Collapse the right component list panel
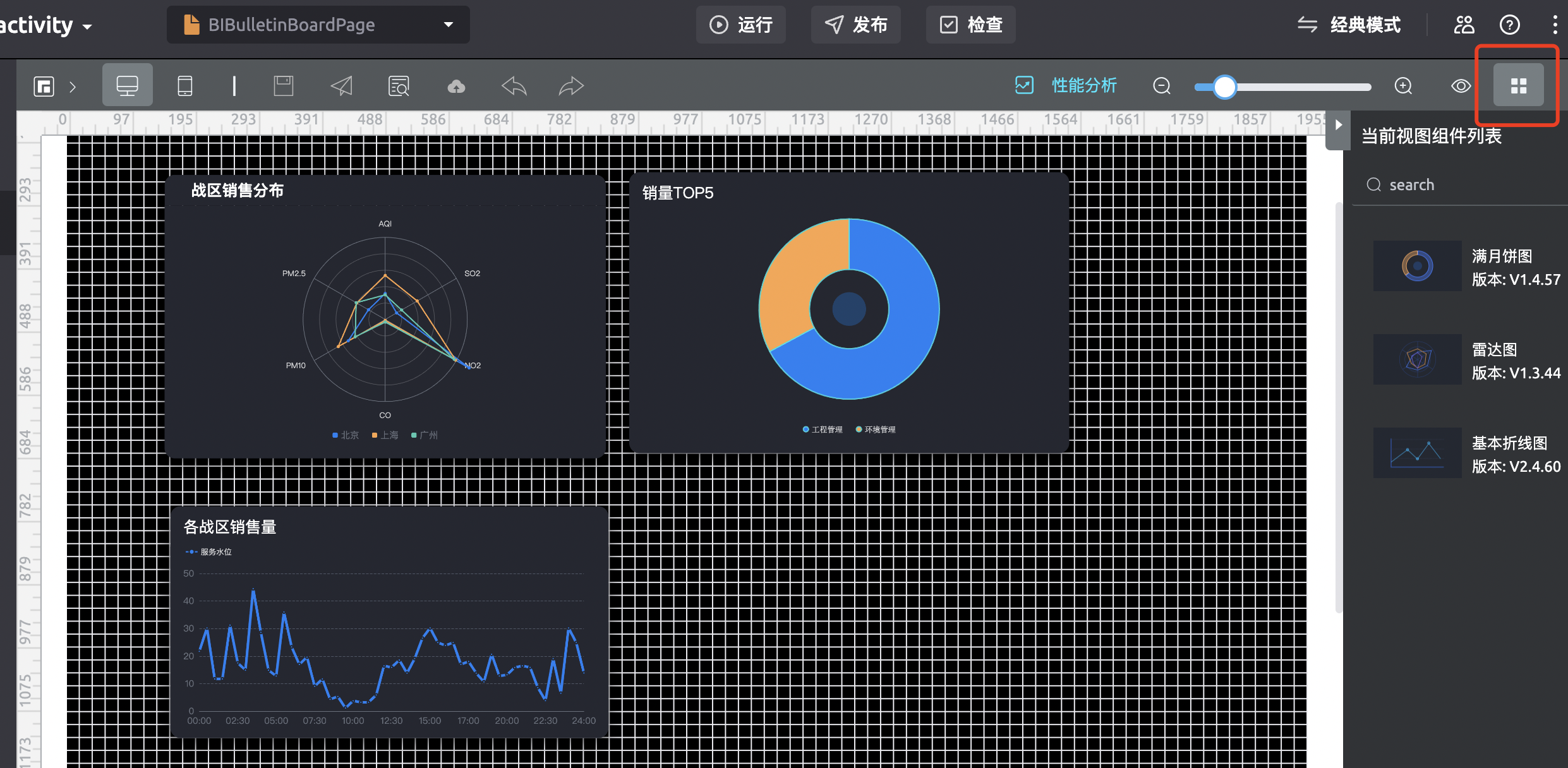 click(1338, 124)
